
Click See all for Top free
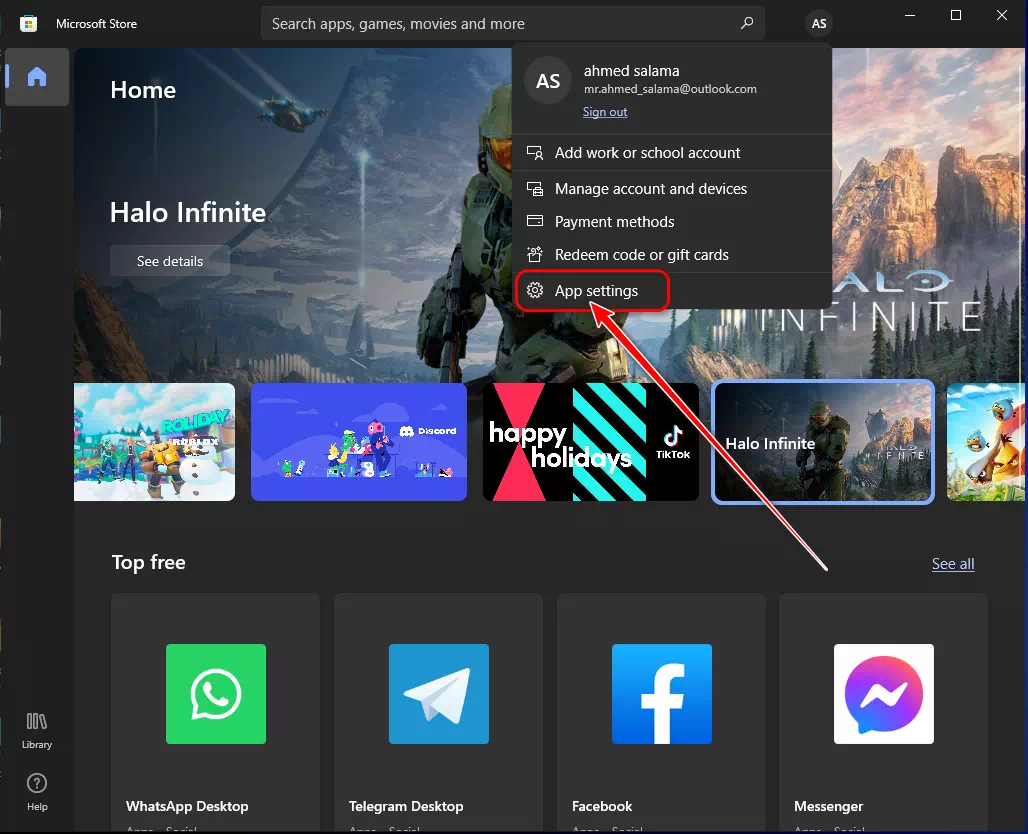[x=953, y=564]
